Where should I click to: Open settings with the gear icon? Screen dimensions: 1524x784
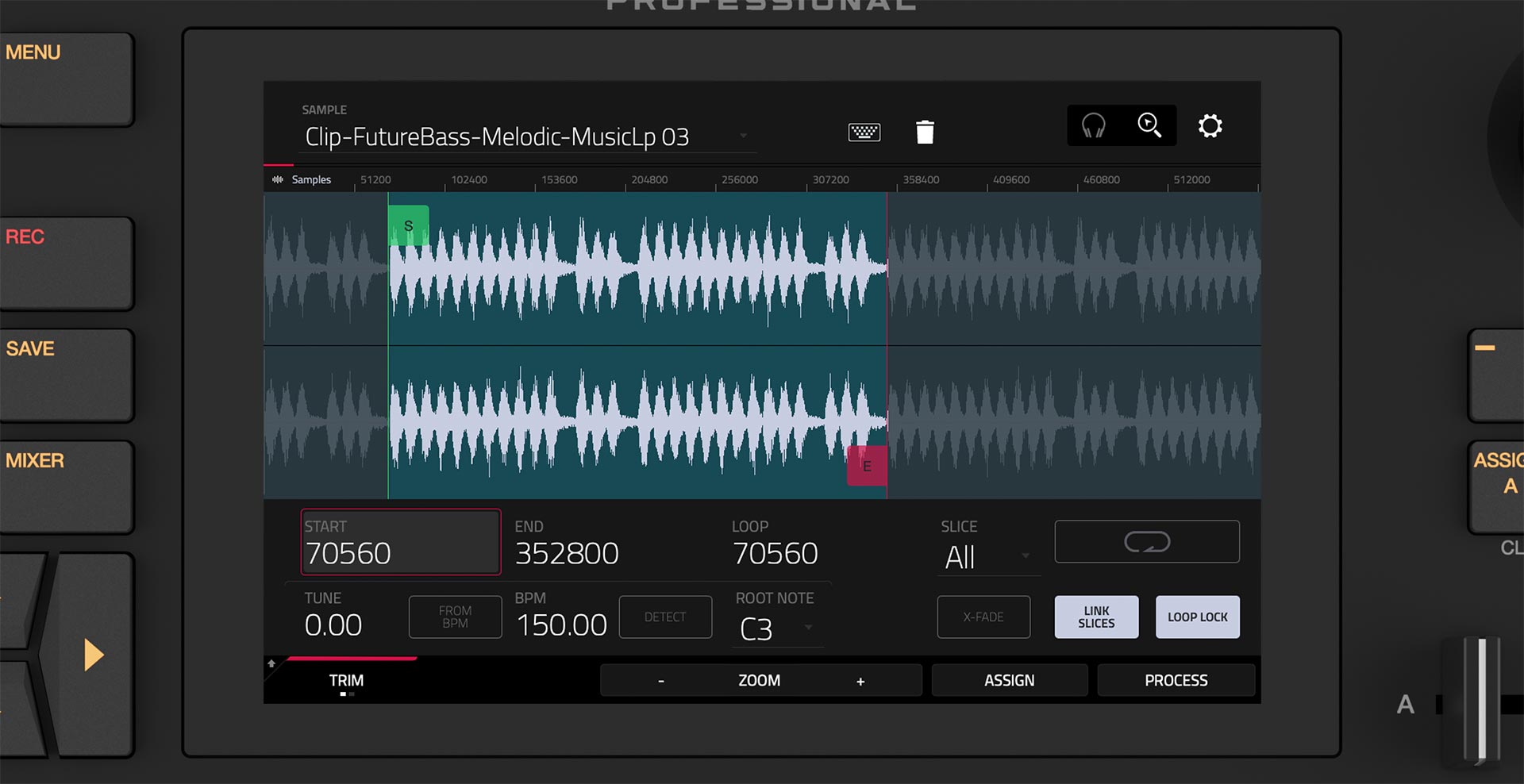click(x=1210, y=125)
